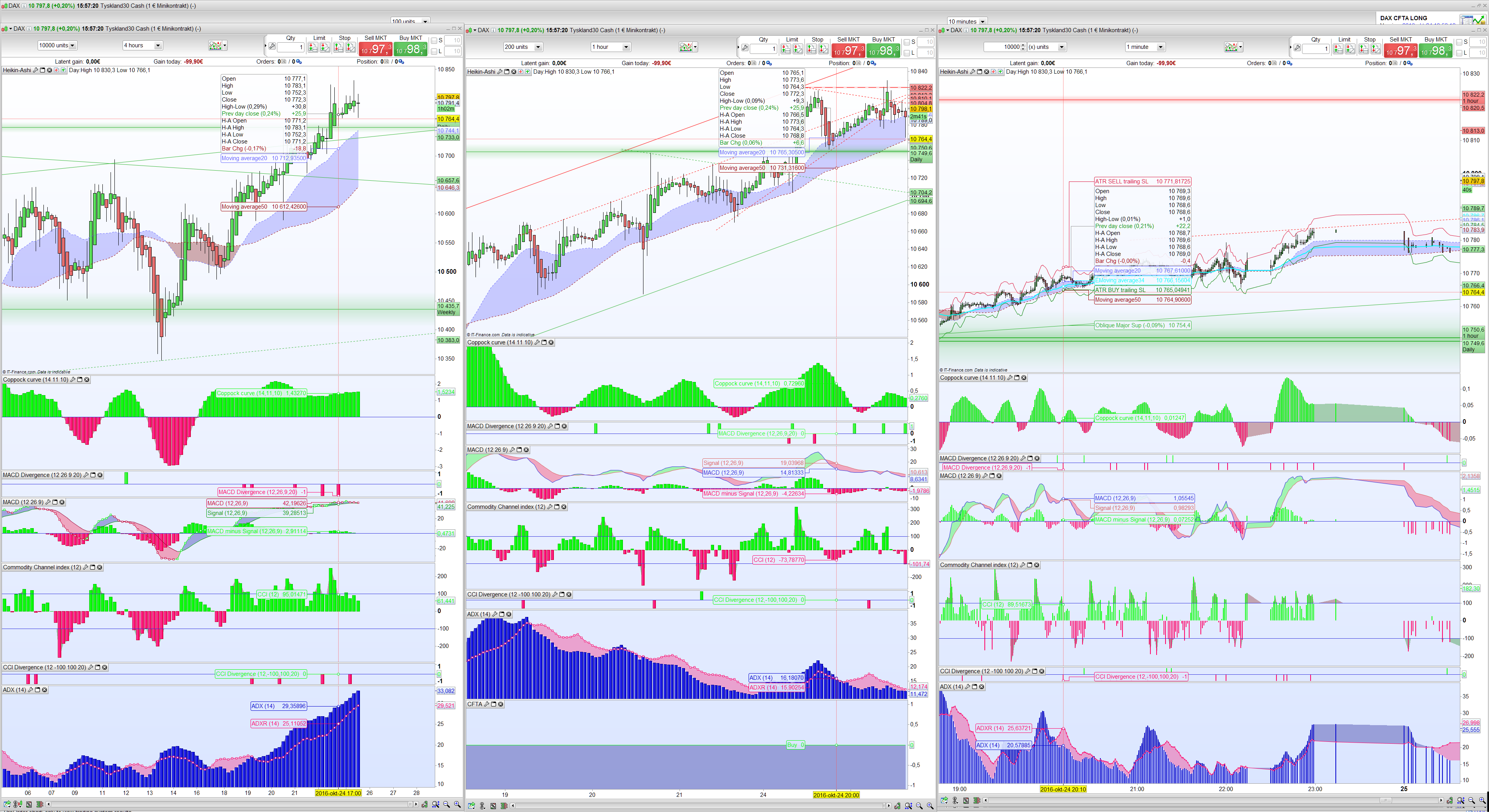Remove the Coppock curve panel in the left chart

pos(87,380)
